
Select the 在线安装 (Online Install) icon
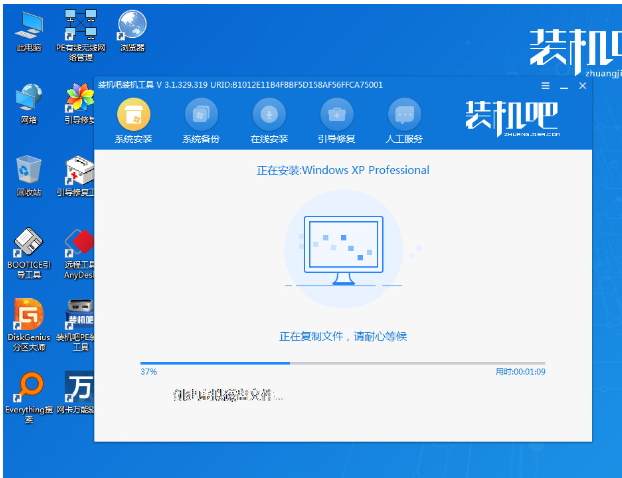pos(269,121)
